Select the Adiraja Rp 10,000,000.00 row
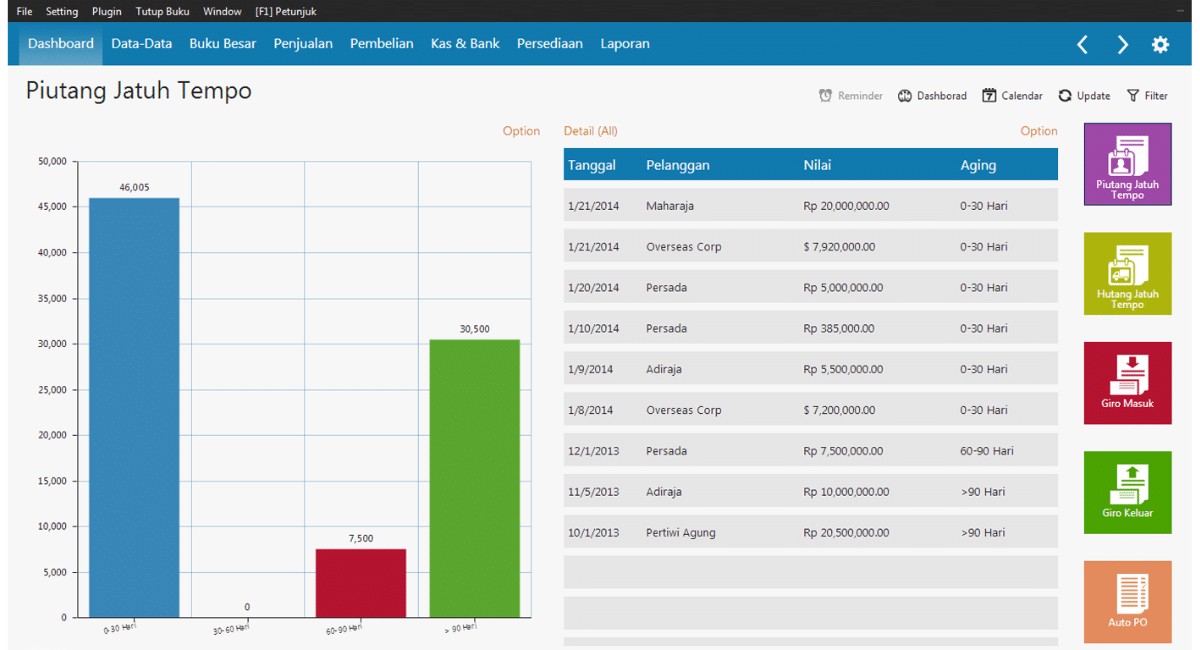Screen dimensions: 1200x650 (x=810, y=492)
